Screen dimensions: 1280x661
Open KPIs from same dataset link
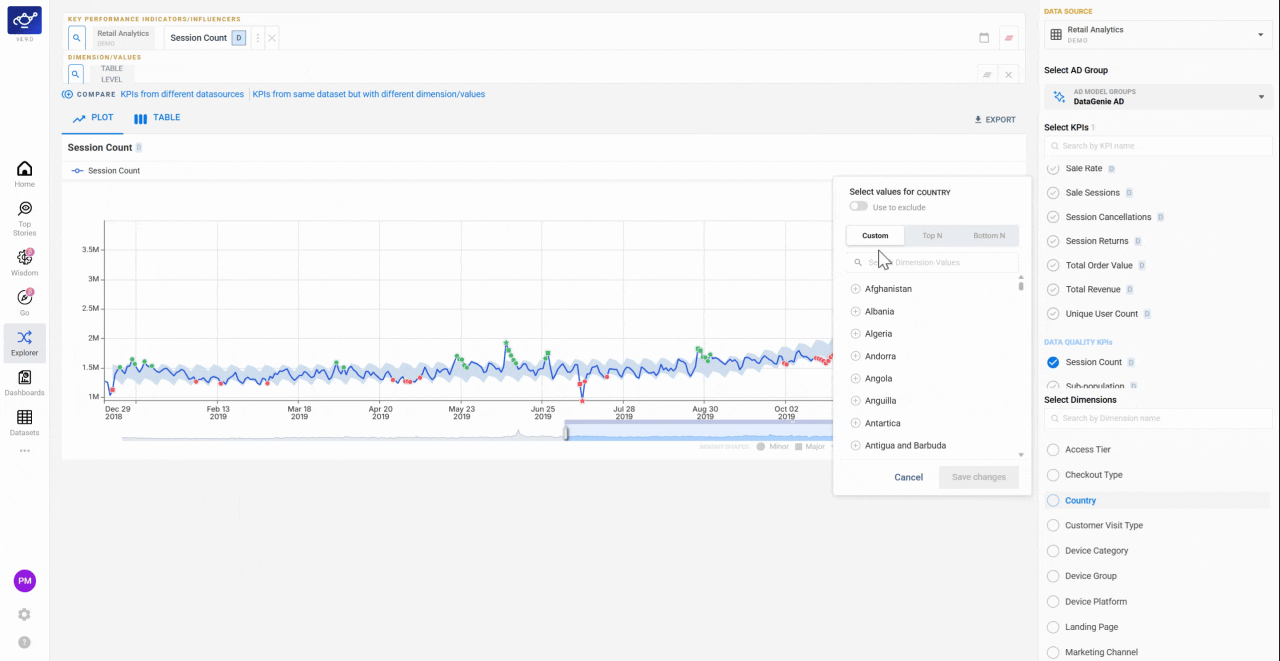click(369, 94)
